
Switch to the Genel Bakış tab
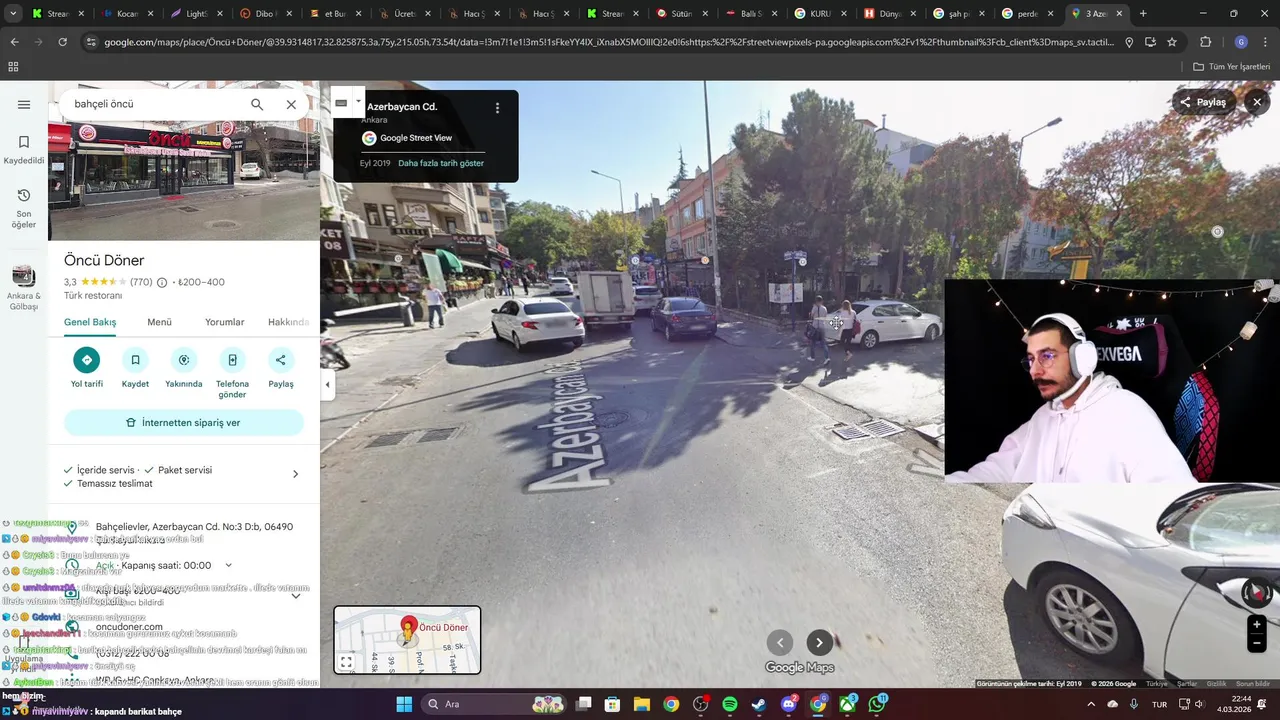pos(90,322)
